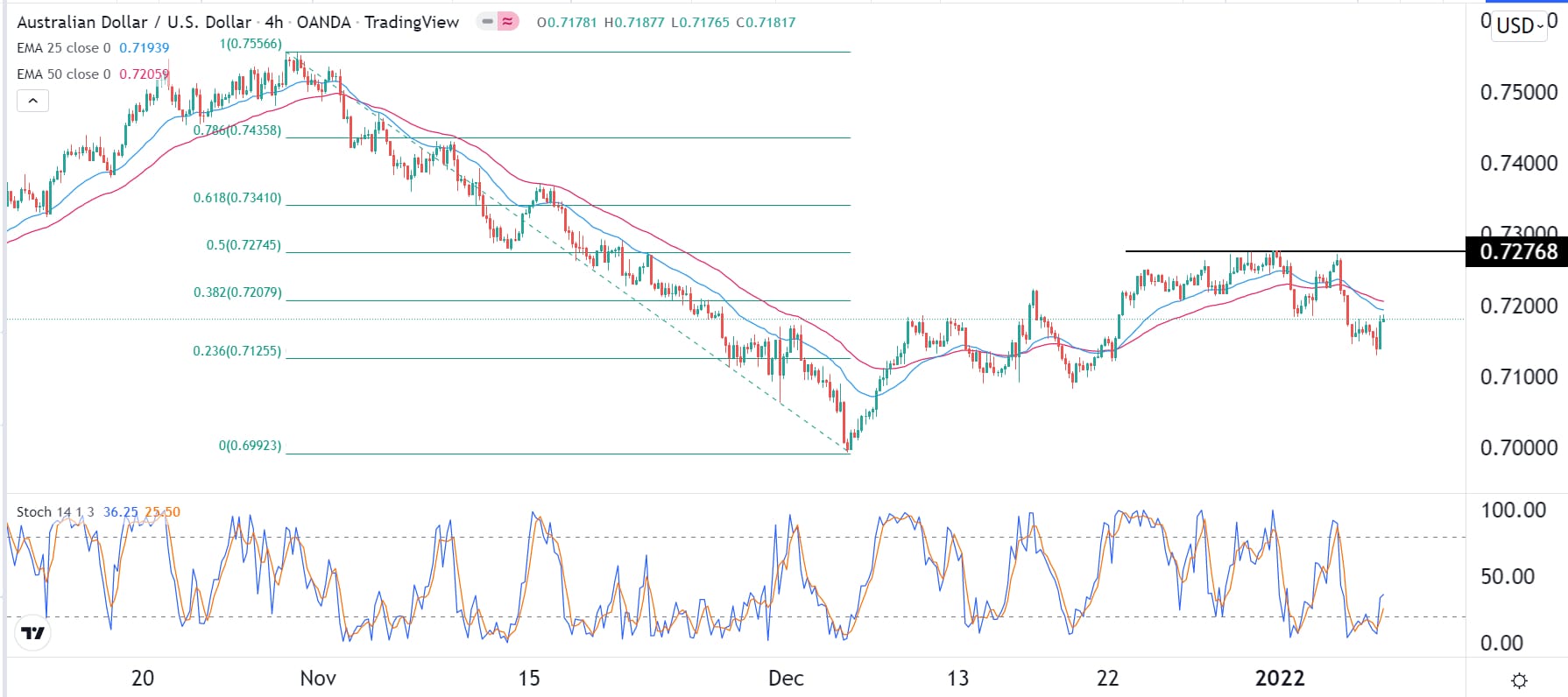Screen dimensions: 1568x697
Task: Select the Stoch 14 1 3 indicator legend
Action: click(x=55, y=512)
